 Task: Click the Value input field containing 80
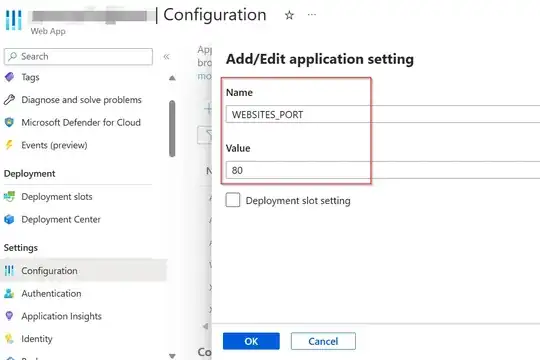coord(383,170)
